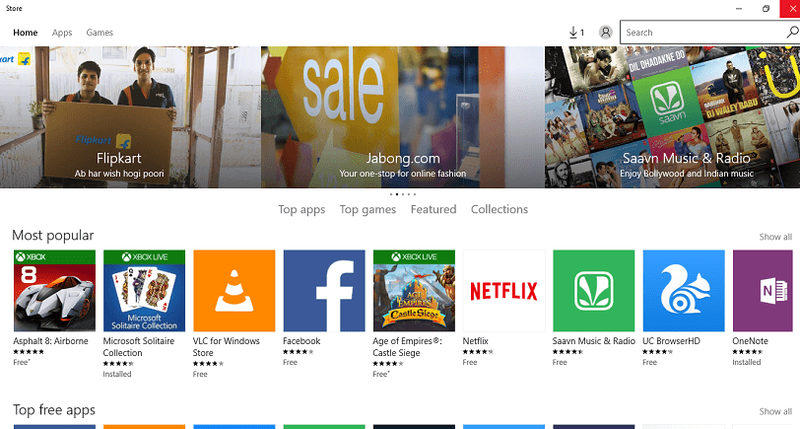Click the OneNote title text
Screen dimensions: 800x429
750,341
